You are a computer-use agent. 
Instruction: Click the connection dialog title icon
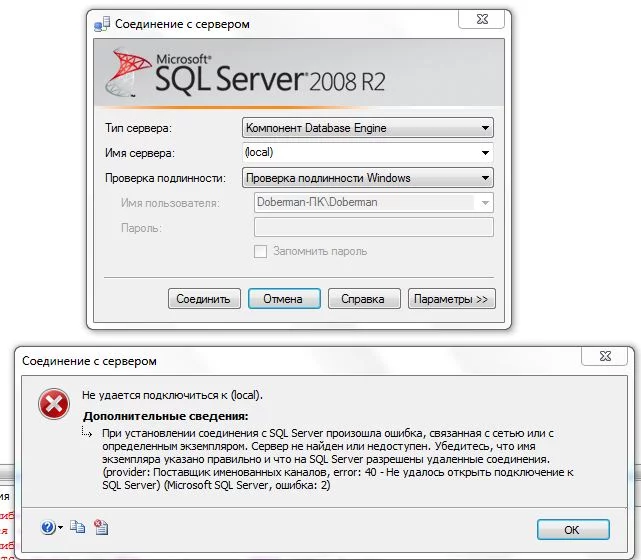tap(102, 24)
